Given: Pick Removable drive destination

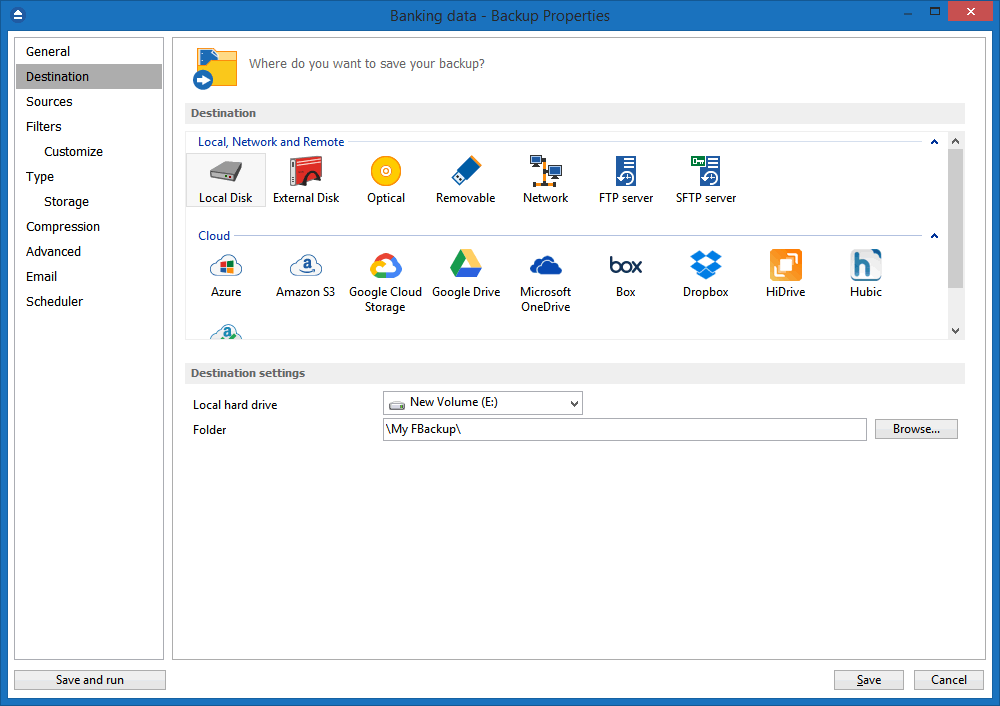Looking at the screenshot, I should (x=466, y=180).
